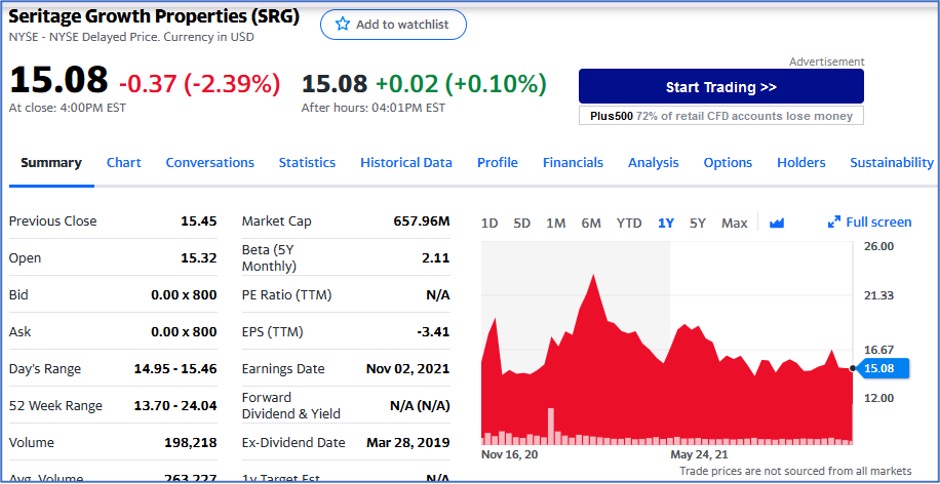
Task: View the Options tab
Action: 728,163
